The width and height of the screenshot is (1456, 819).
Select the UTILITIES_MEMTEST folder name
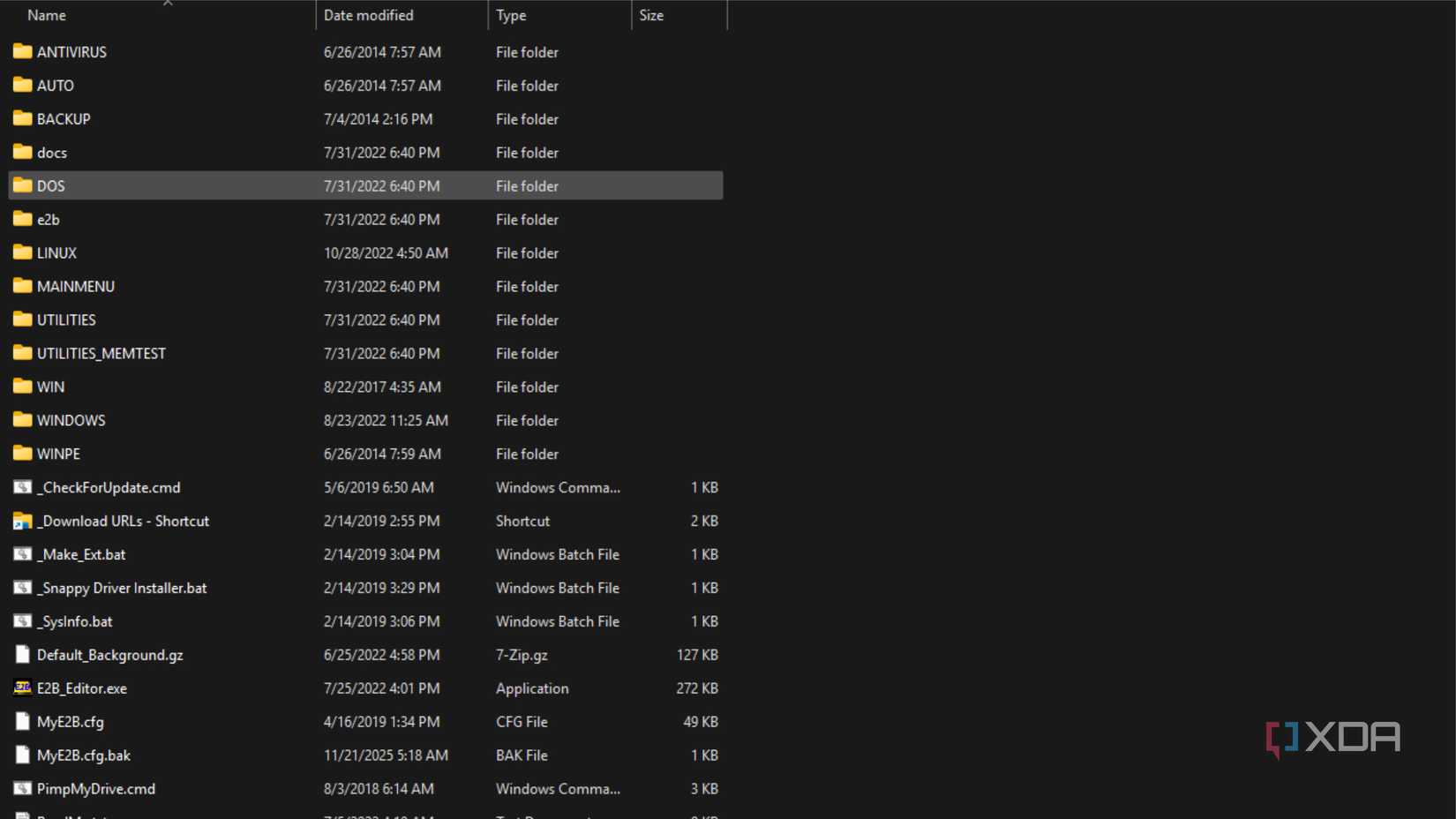(101, 354)
